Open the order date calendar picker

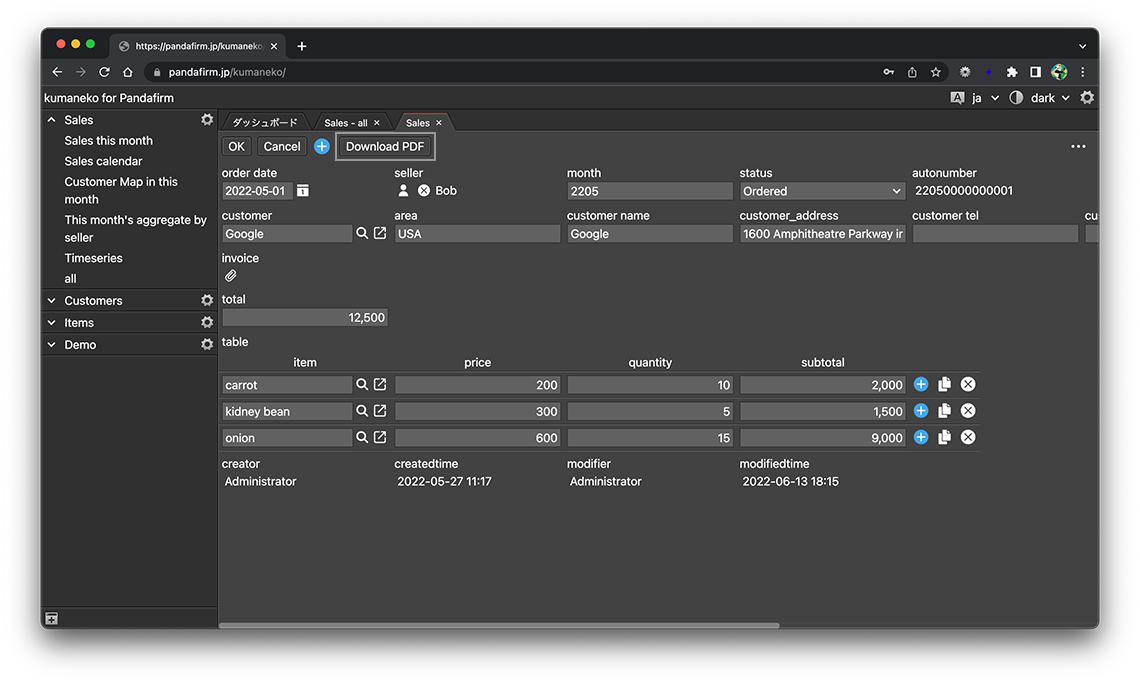303,191
